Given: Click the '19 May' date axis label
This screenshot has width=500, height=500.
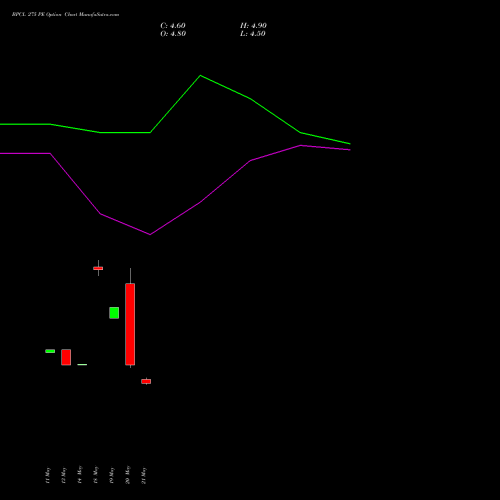Looking at the screenshot, I should click(112, 475).
